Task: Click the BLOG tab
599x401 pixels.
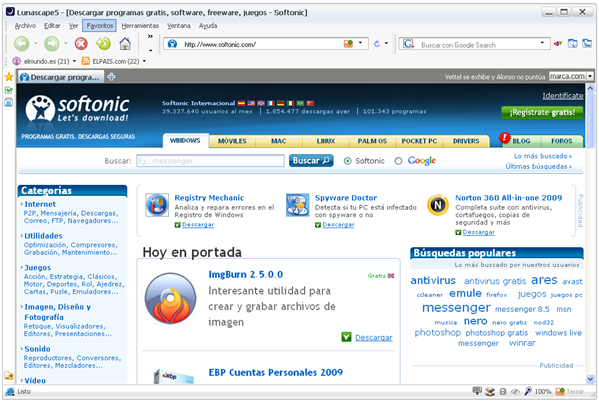Action: (x=521, y=141)
